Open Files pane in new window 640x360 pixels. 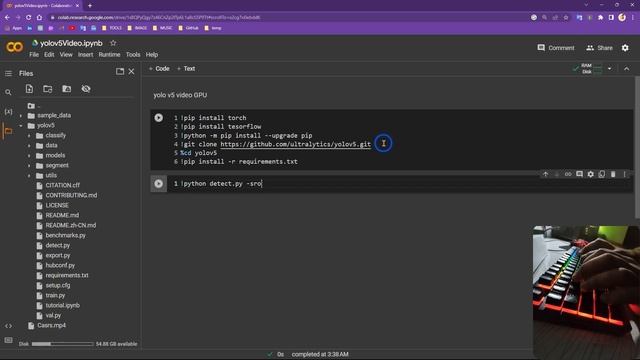pos(120,71)
